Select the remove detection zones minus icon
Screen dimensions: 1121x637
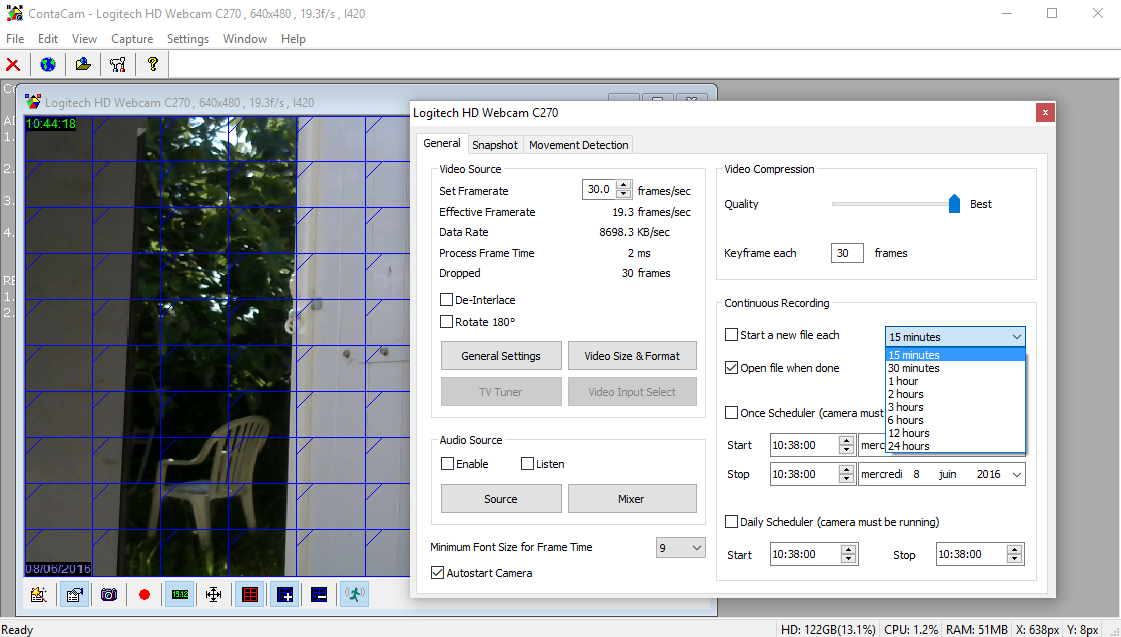(x=319, y=594)
